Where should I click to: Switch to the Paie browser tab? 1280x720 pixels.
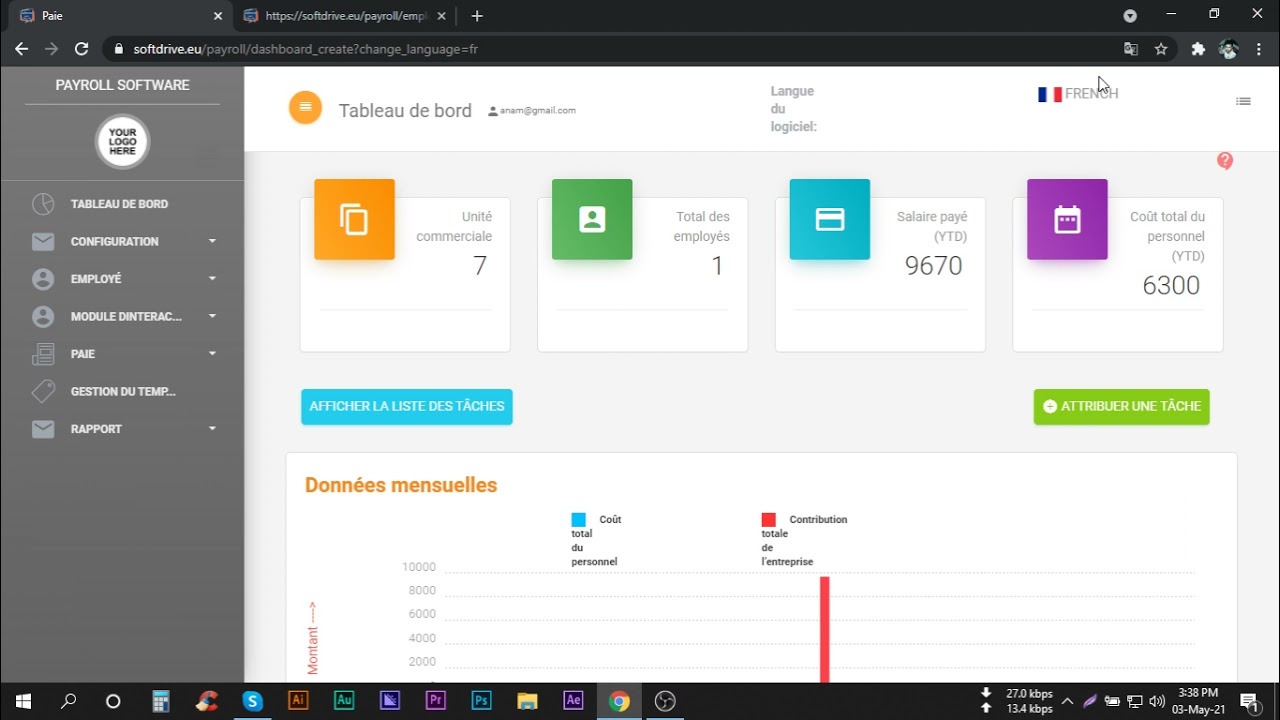(x=120, y=16)
